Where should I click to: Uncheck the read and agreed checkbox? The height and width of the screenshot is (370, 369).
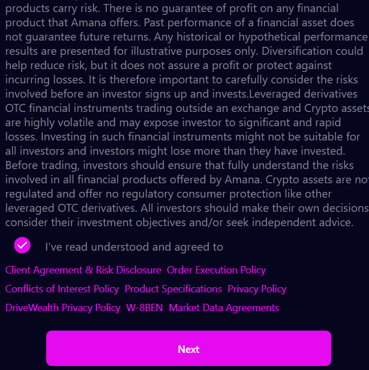[22, 246]
